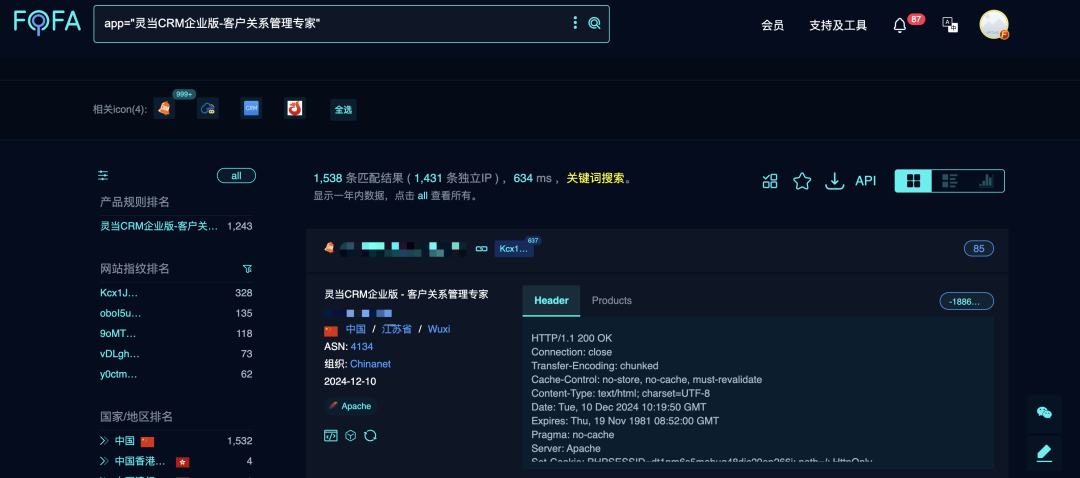
Task: Open the 支持及工具 menu
Action: [838, 25]
